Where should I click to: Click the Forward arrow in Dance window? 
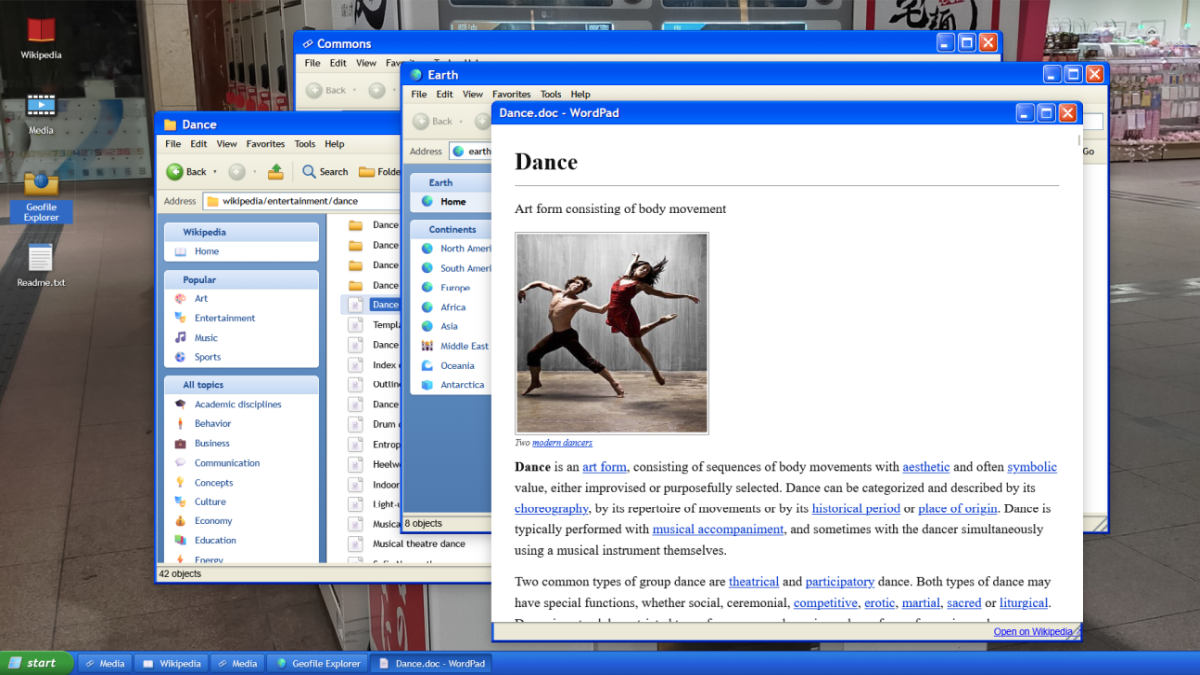(x=237, y=172)
